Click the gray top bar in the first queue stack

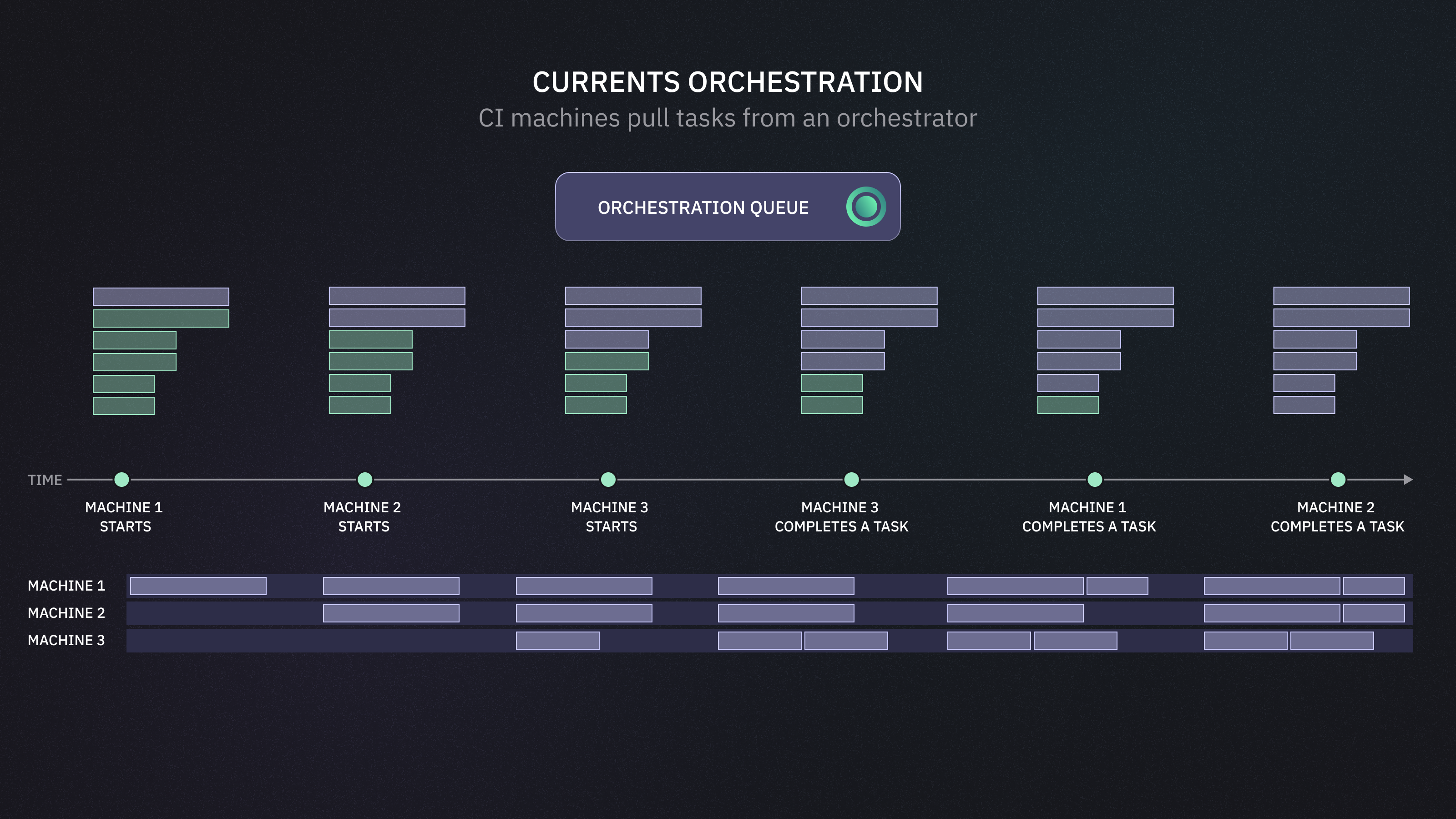coord(161,297)
